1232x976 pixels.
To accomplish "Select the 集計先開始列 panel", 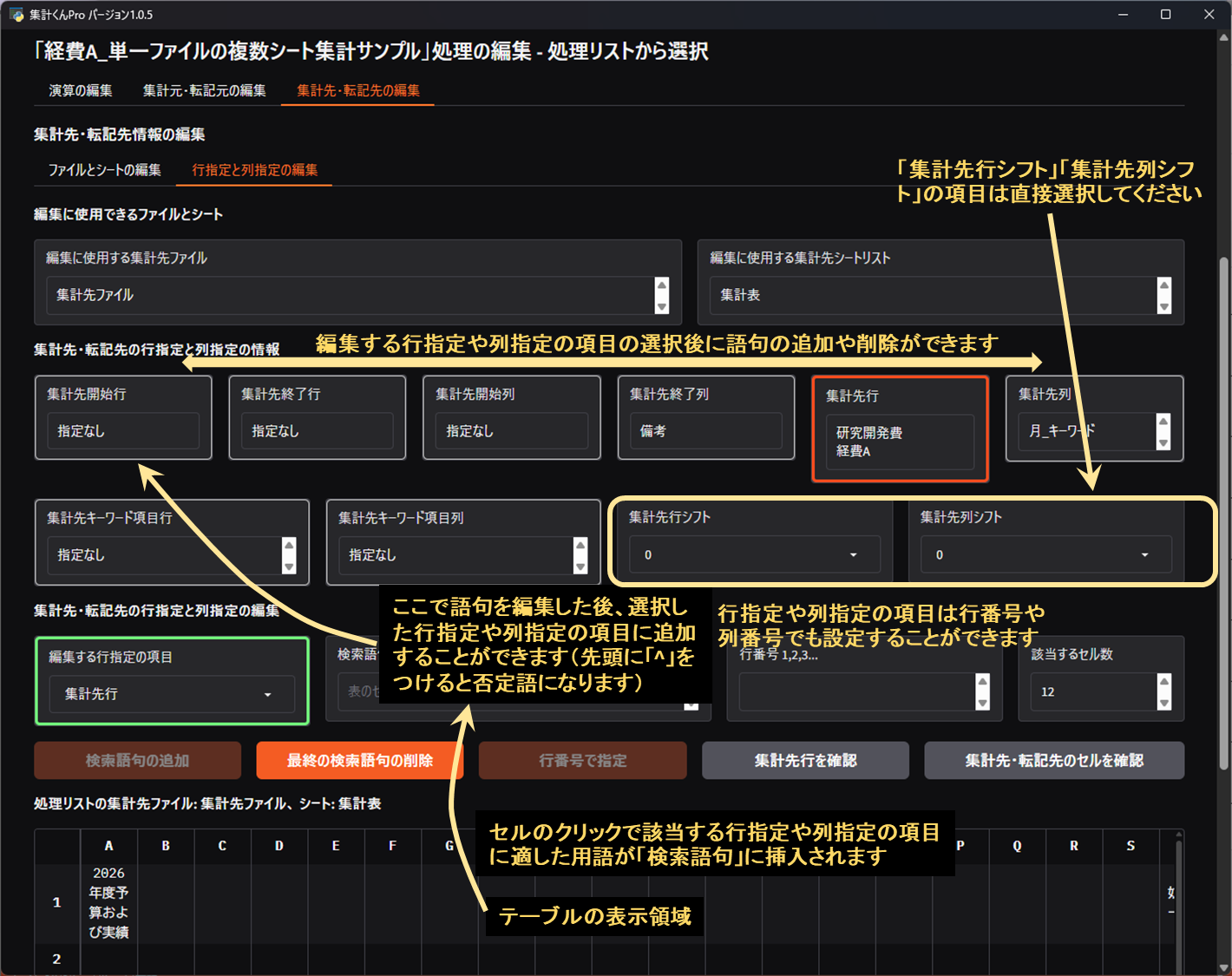I will tap(512, 417).
